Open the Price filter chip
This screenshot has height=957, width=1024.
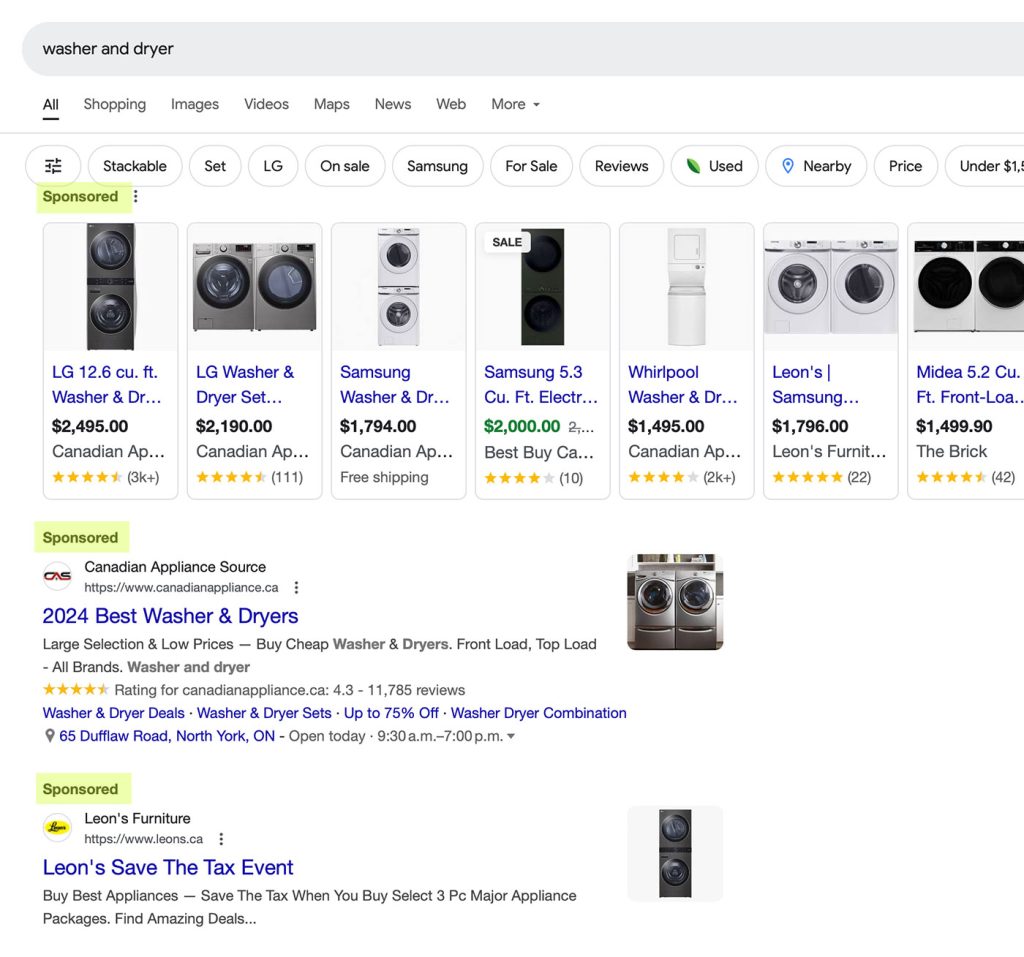pos(906,166)
